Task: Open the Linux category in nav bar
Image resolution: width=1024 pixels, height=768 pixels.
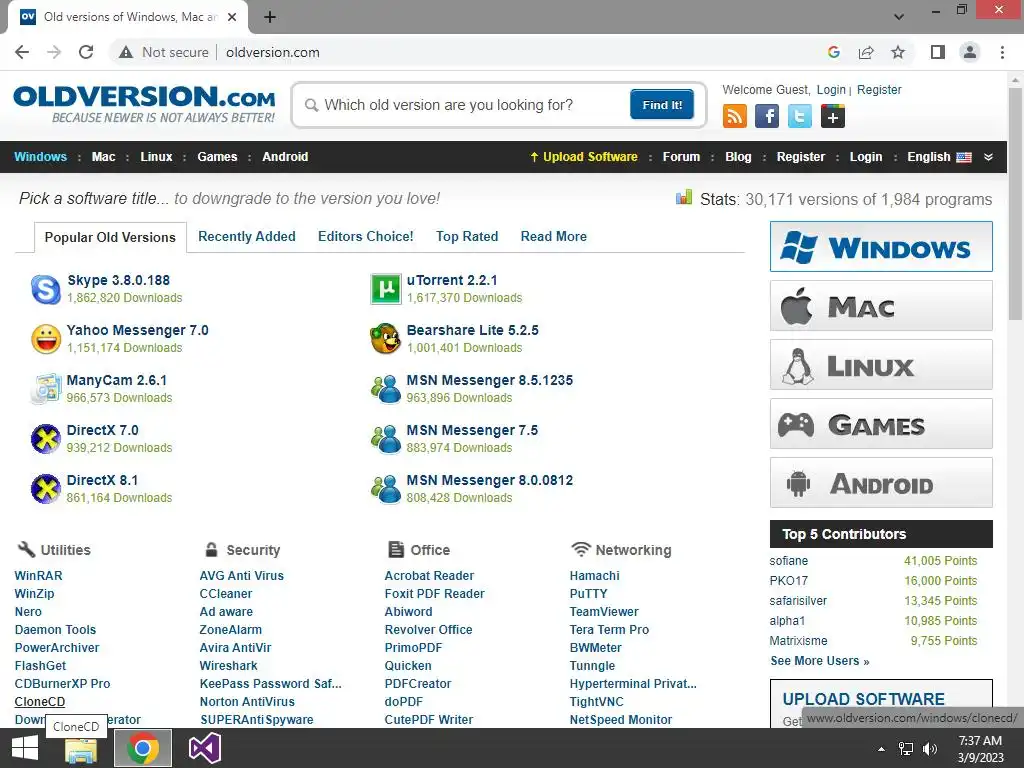Action: click(156, 157)
